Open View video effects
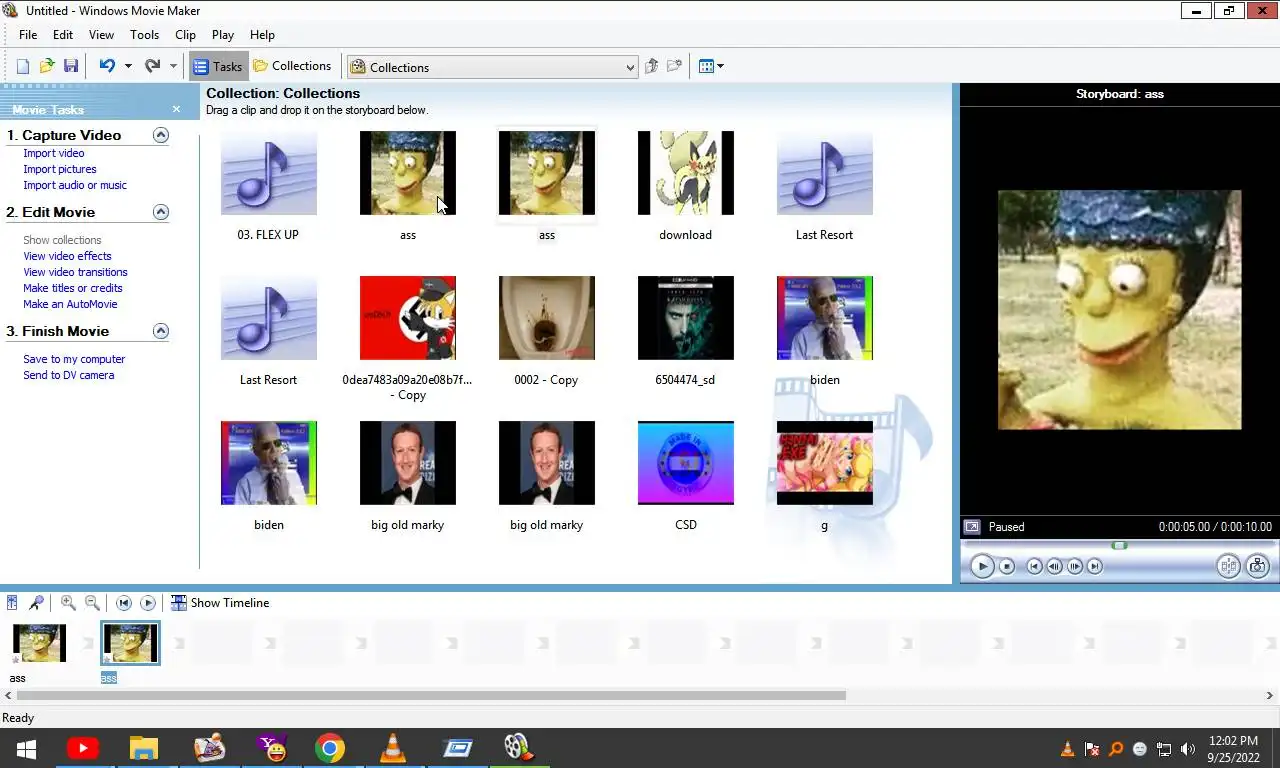Image resolution: width=1280 pixels, height=768 pixels. tap(67, 256)
